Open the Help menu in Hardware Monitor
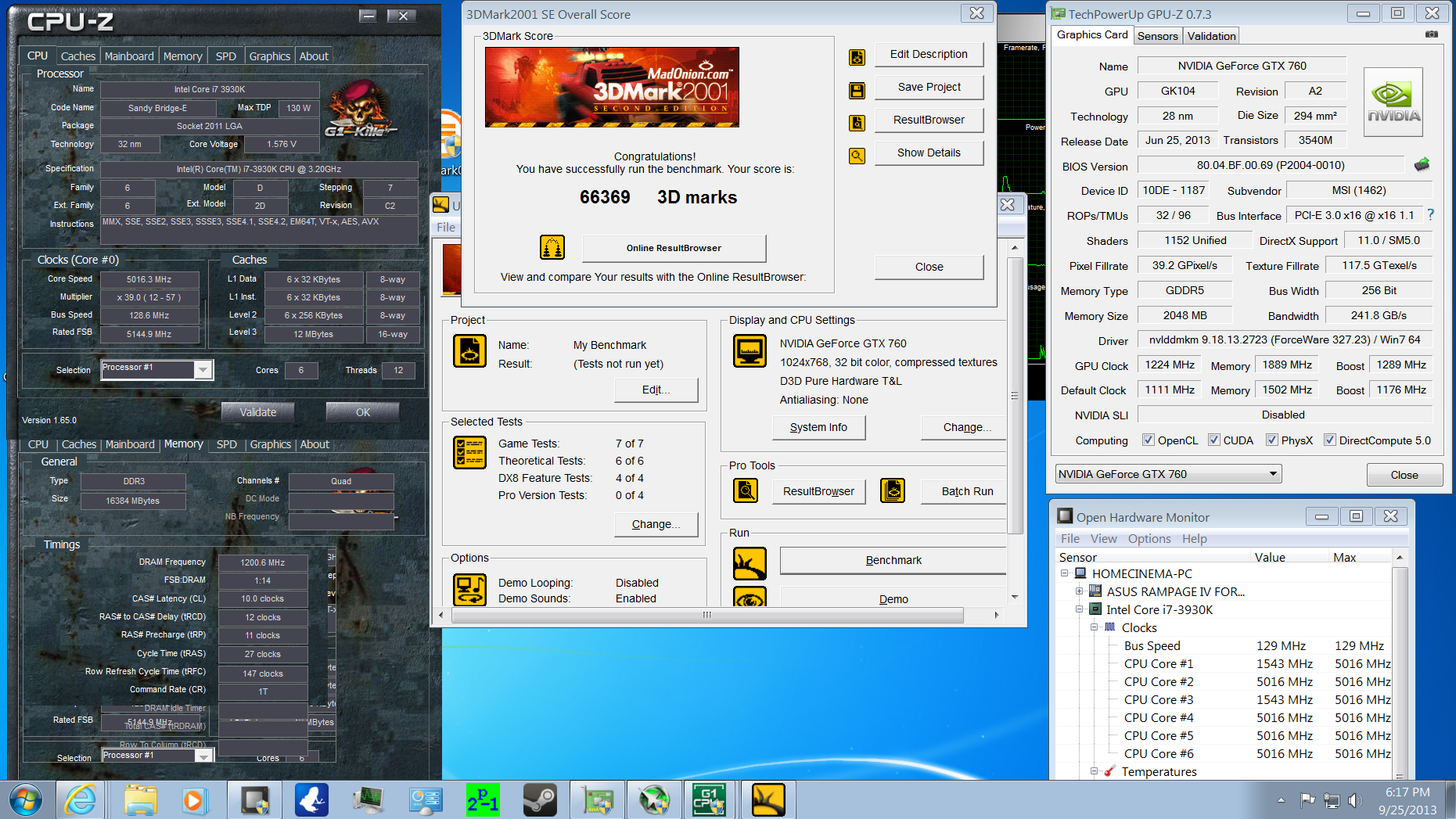 (x=1194, y=539)
